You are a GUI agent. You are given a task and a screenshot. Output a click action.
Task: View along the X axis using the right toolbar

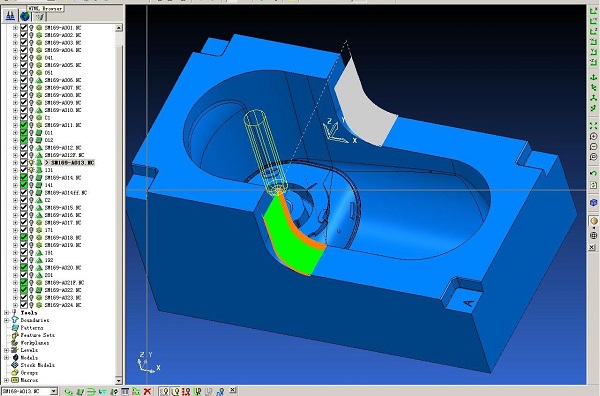[x=593, y=11]
